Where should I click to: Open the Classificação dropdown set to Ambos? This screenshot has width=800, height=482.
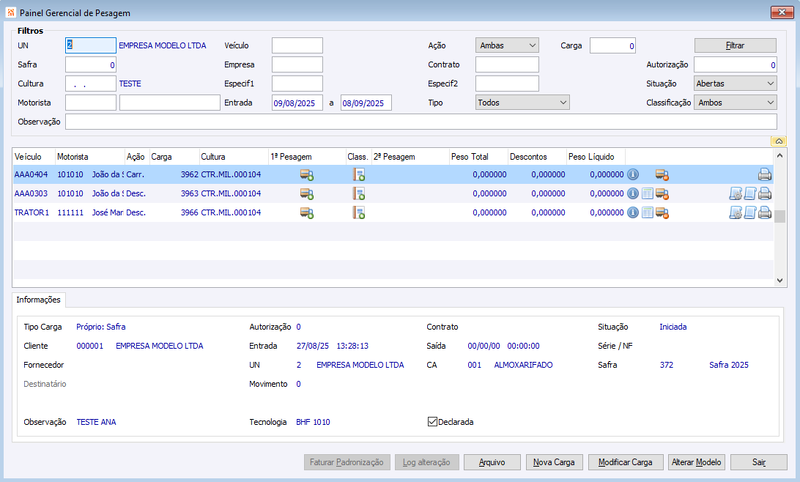click(735, 103)
